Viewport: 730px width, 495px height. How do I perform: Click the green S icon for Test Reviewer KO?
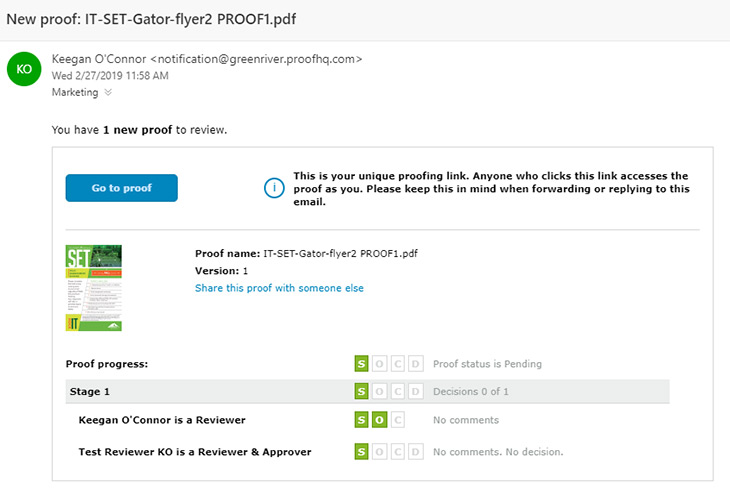click(361, 452)
